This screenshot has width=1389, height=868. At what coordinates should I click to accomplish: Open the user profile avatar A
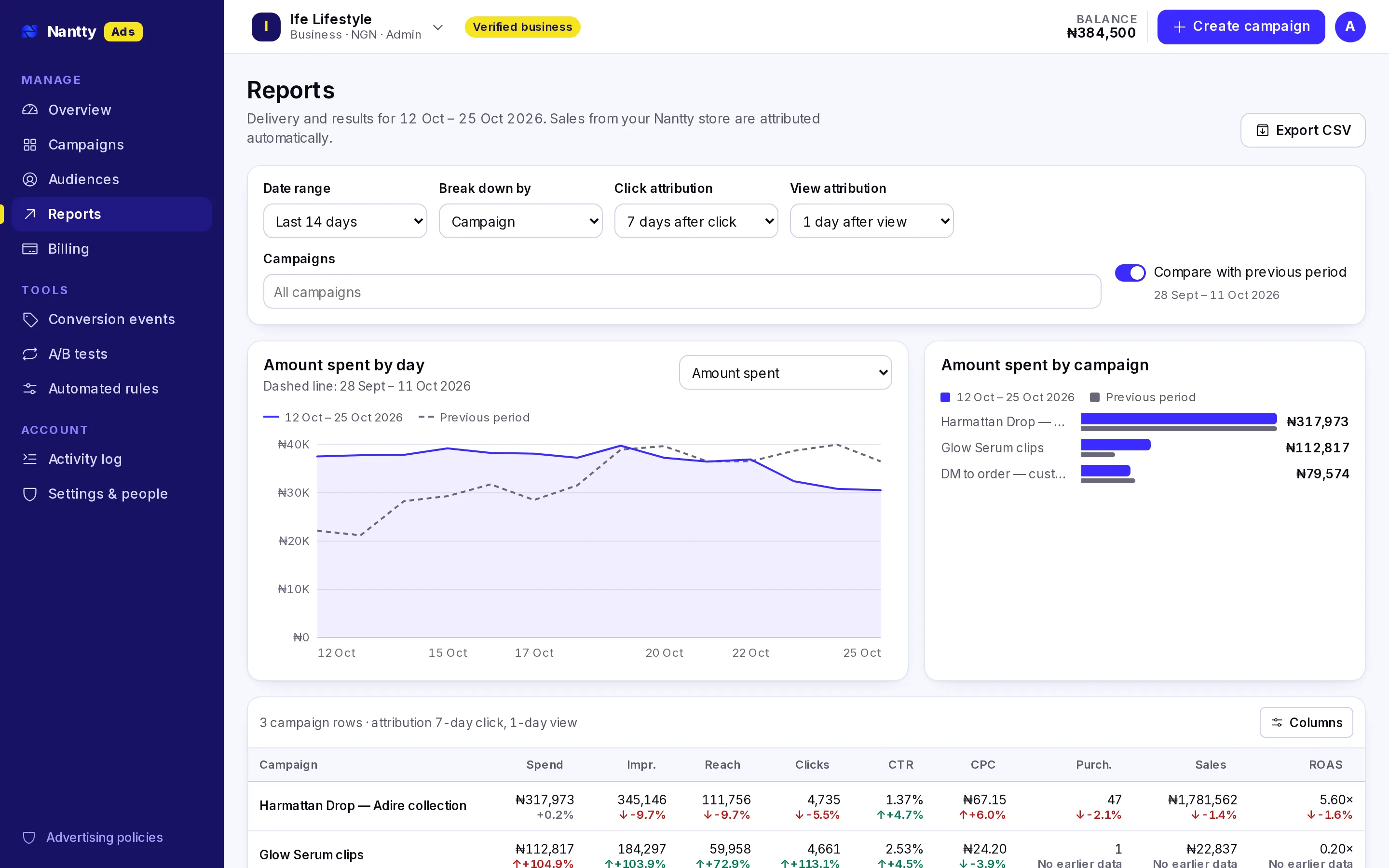[x=1350, y=27]
